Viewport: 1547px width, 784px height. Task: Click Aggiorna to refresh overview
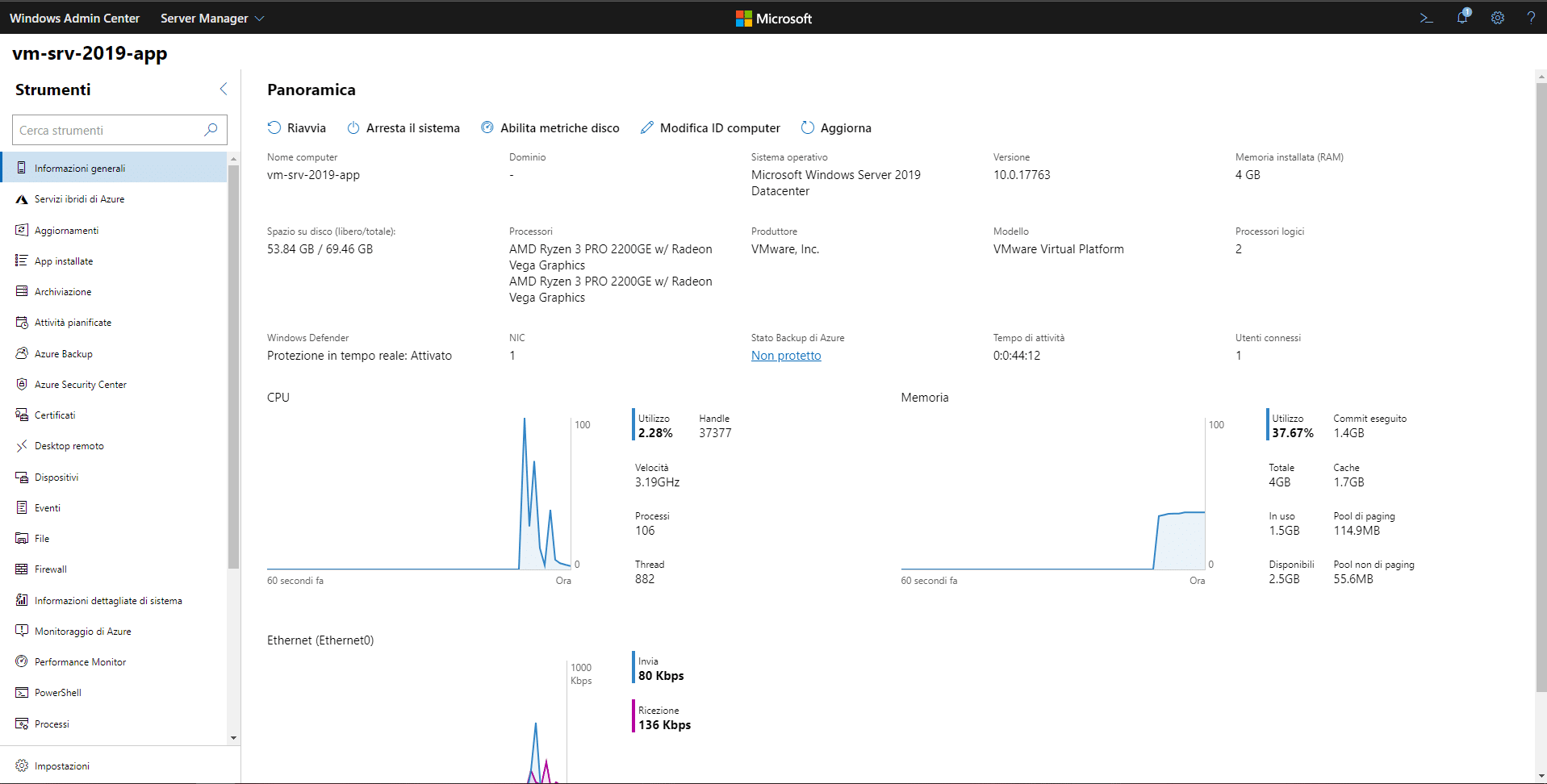(836, 127)
